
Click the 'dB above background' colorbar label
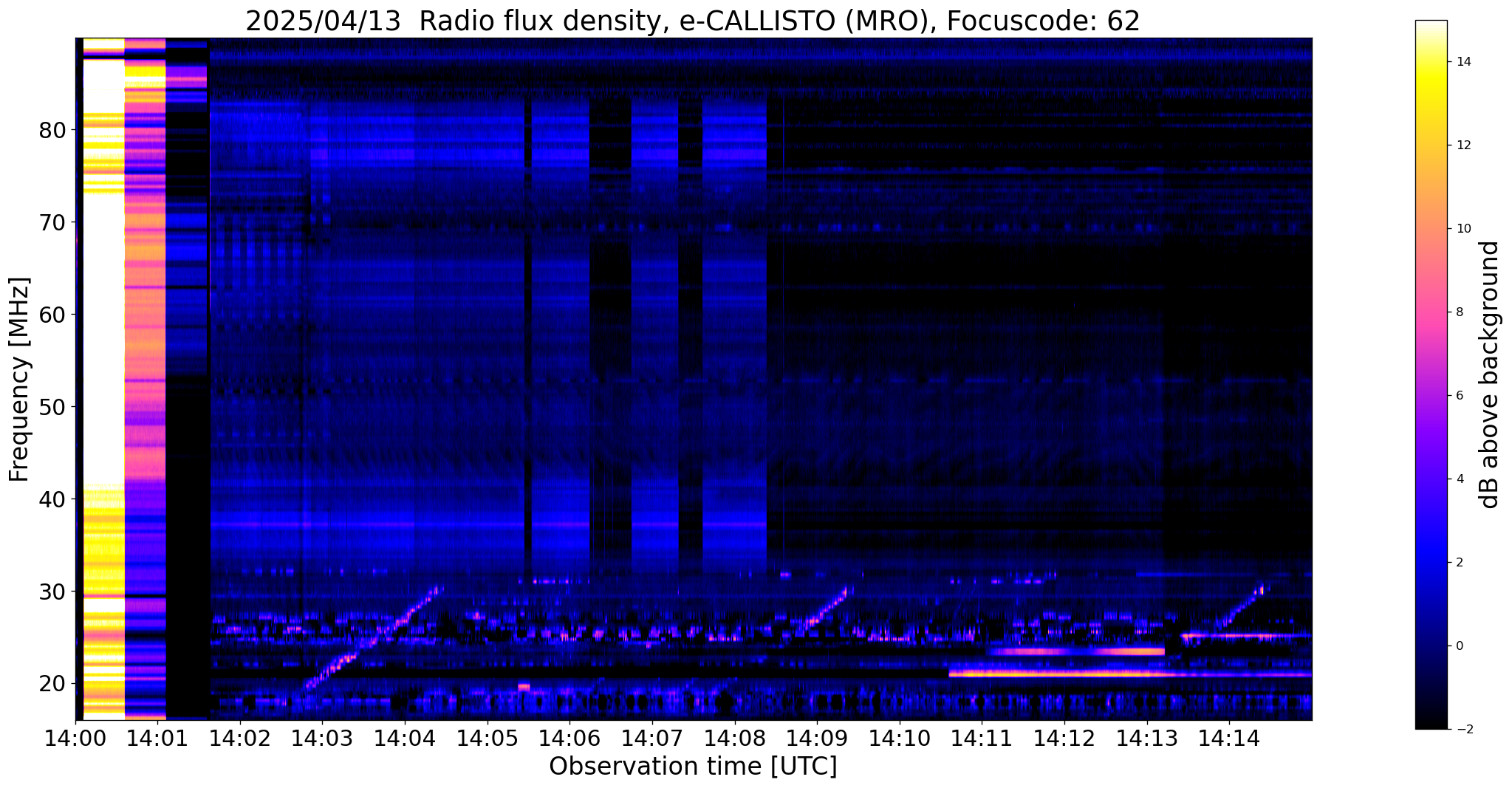click(1491, 374)
